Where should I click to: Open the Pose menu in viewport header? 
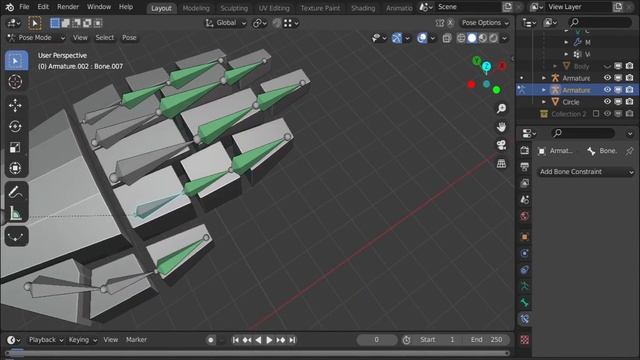coord(129,38)
